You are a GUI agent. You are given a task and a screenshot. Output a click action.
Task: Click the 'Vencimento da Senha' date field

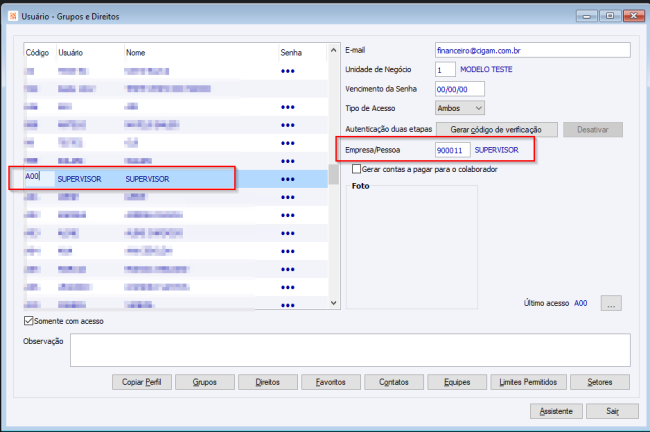click(460, 89)
